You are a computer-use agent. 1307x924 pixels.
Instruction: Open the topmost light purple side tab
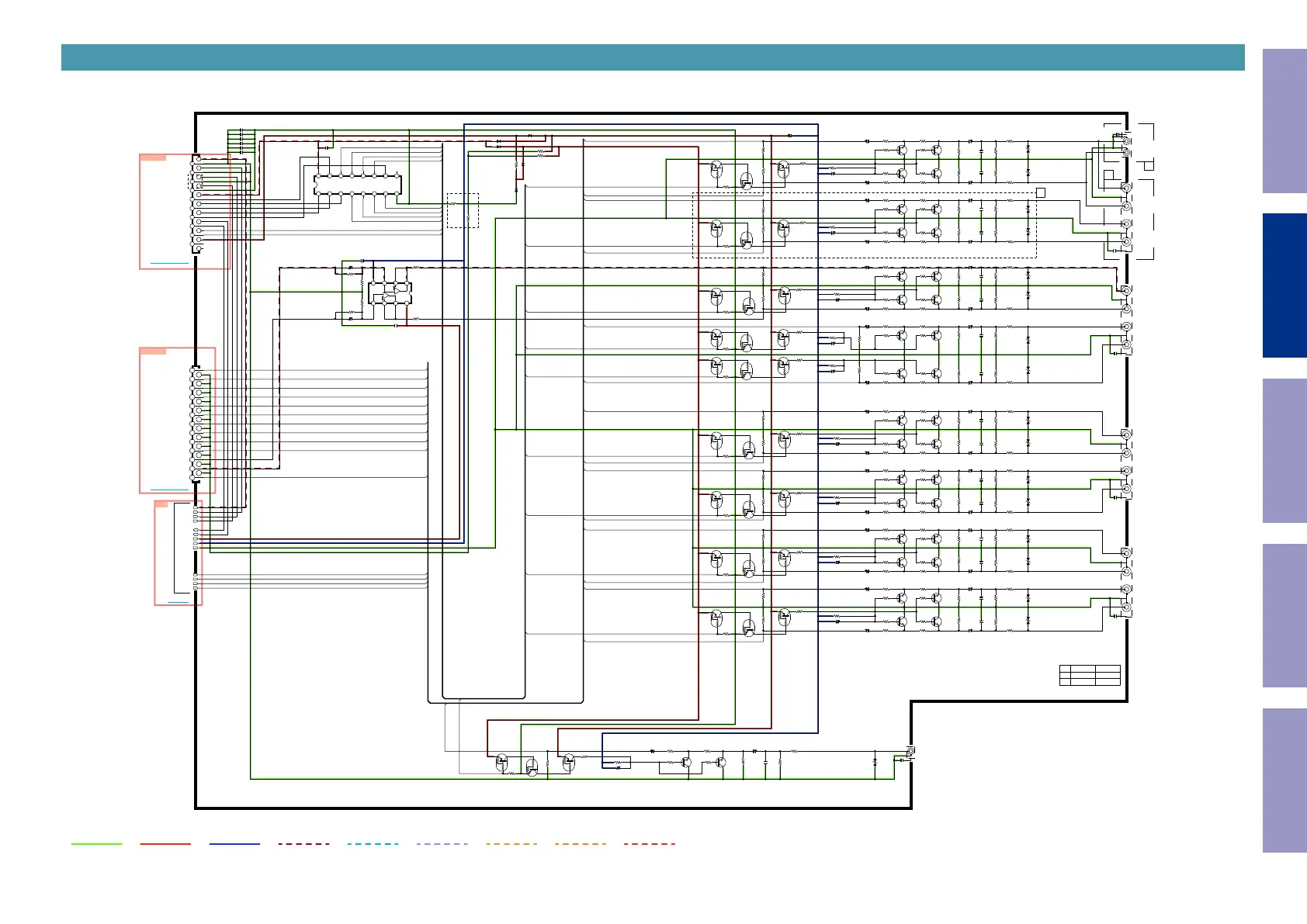pos(1284,121)
